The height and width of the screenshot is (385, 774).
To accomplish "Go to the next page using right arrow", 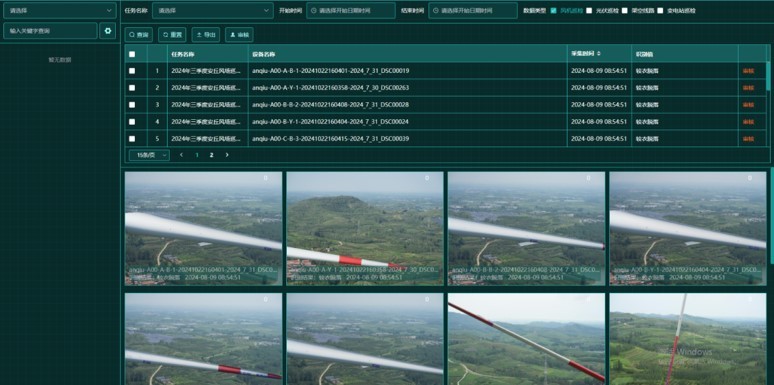I will point(227,155).
